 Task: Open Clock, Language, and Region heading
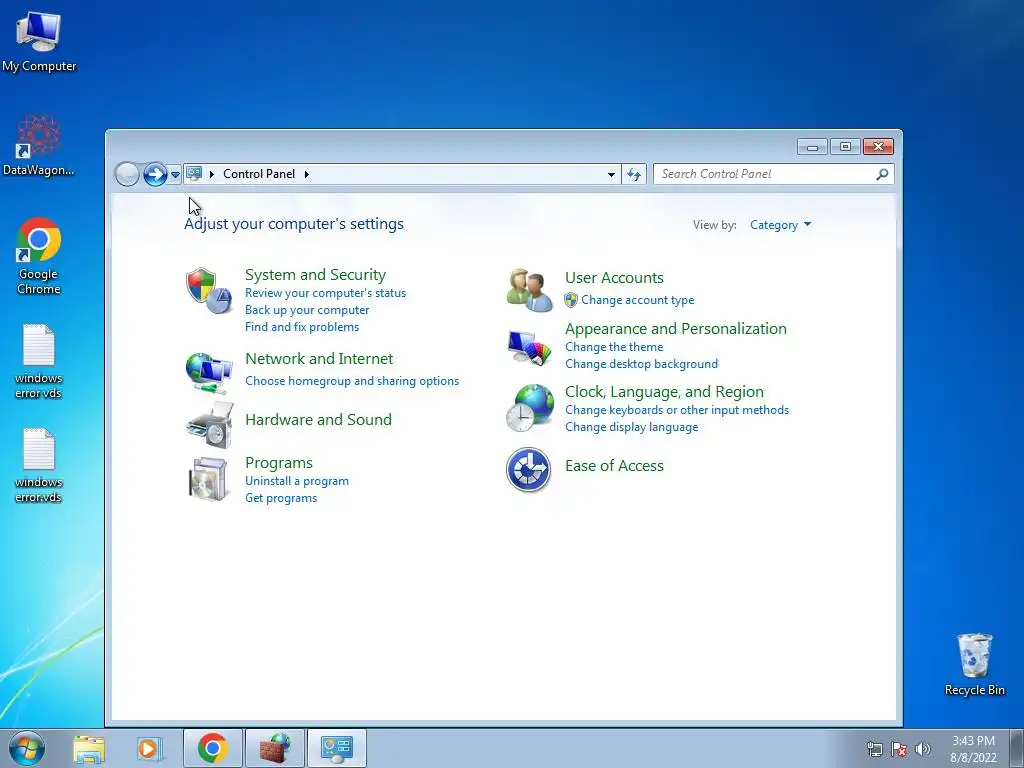click(x=664, y=391)
